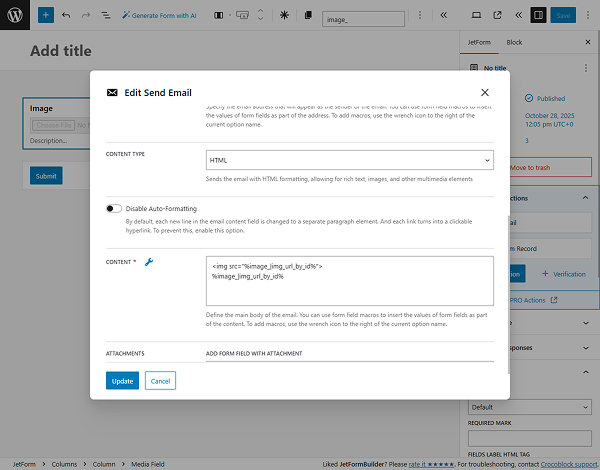Select Columns in the breadcrumb
The image size is (600, 470).
pos(64,464)
